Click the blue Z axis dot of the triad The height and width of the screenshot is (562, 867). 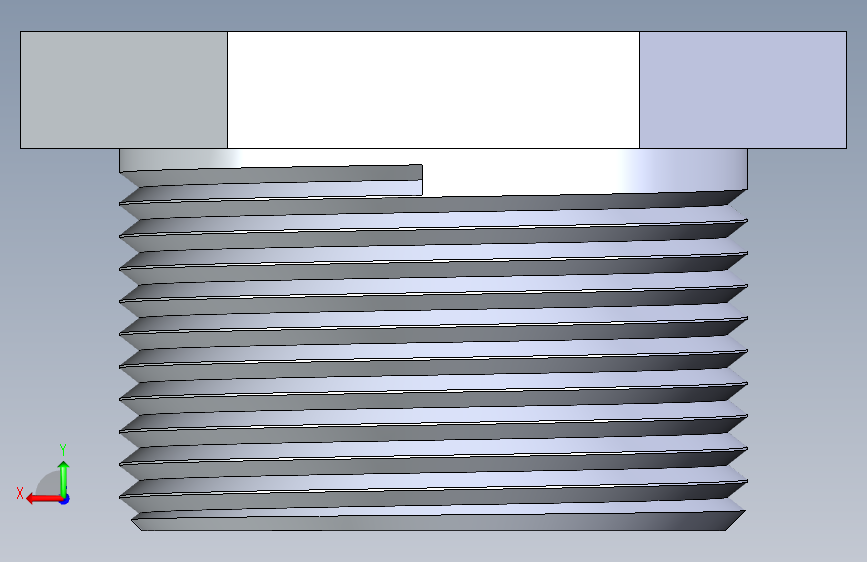(65, 499)
